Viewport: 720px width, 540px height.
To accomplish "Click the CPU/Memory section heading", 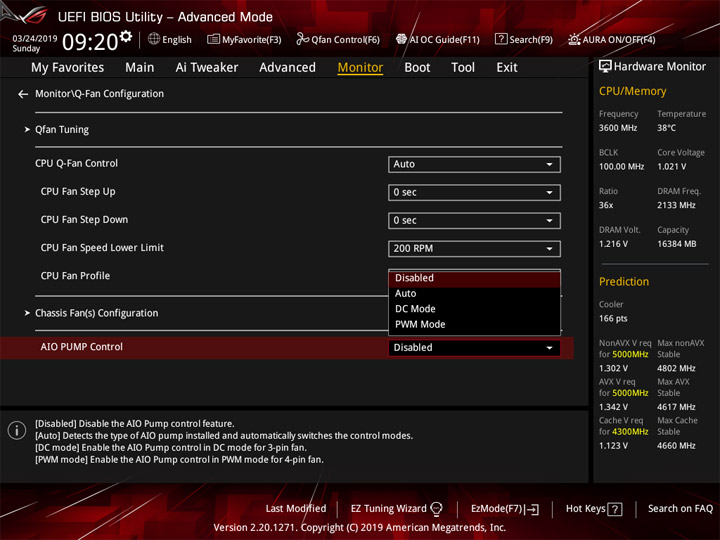I will [632, 91].
